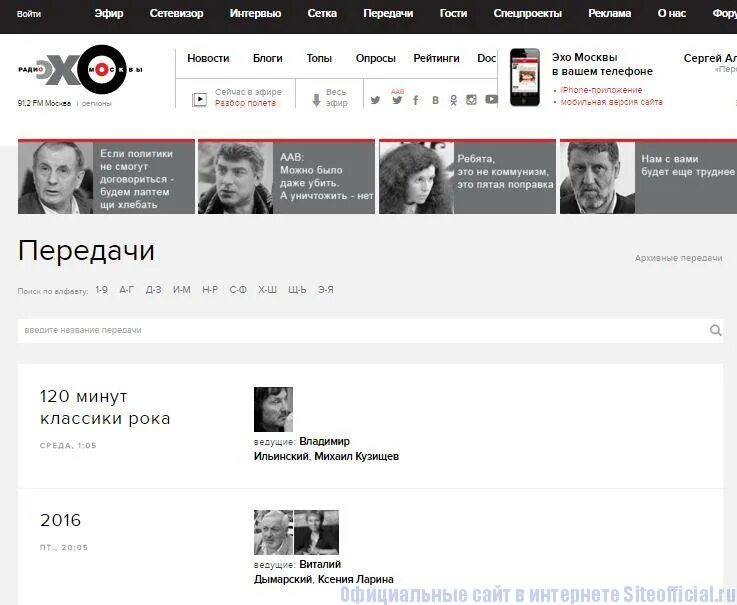
Task: Open the Instagram icon
Action: [x=471, y=100]
